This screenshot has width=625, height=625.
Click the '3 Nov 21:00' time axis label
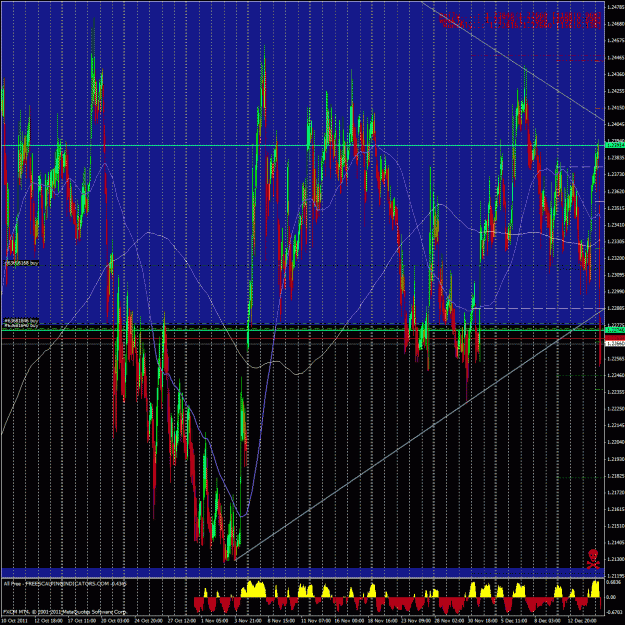point(247,621)
